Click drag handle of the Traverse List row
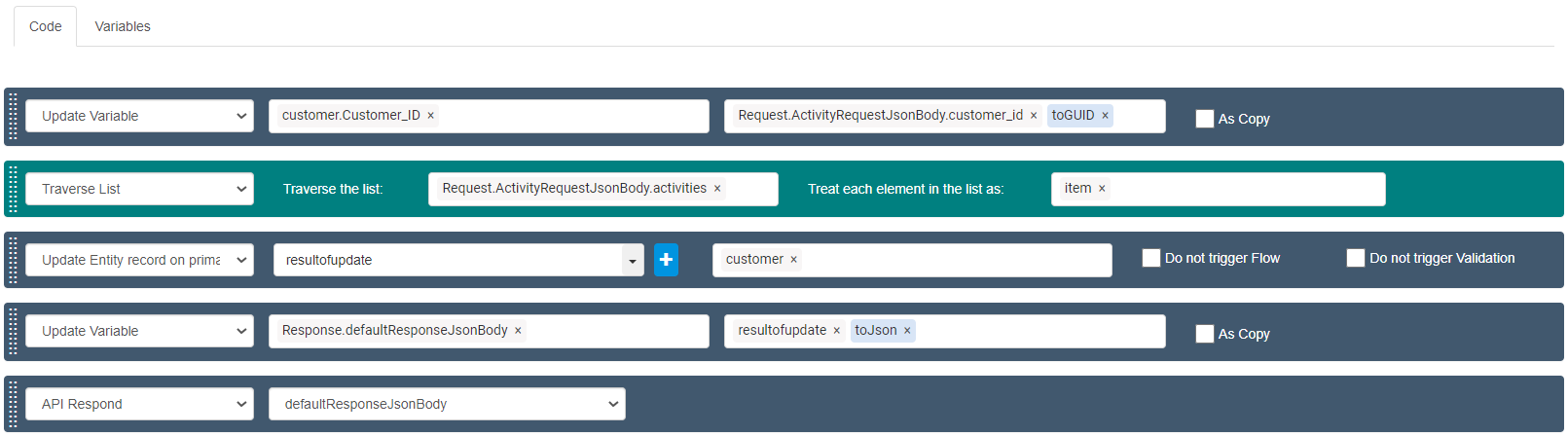 (13, 189)
